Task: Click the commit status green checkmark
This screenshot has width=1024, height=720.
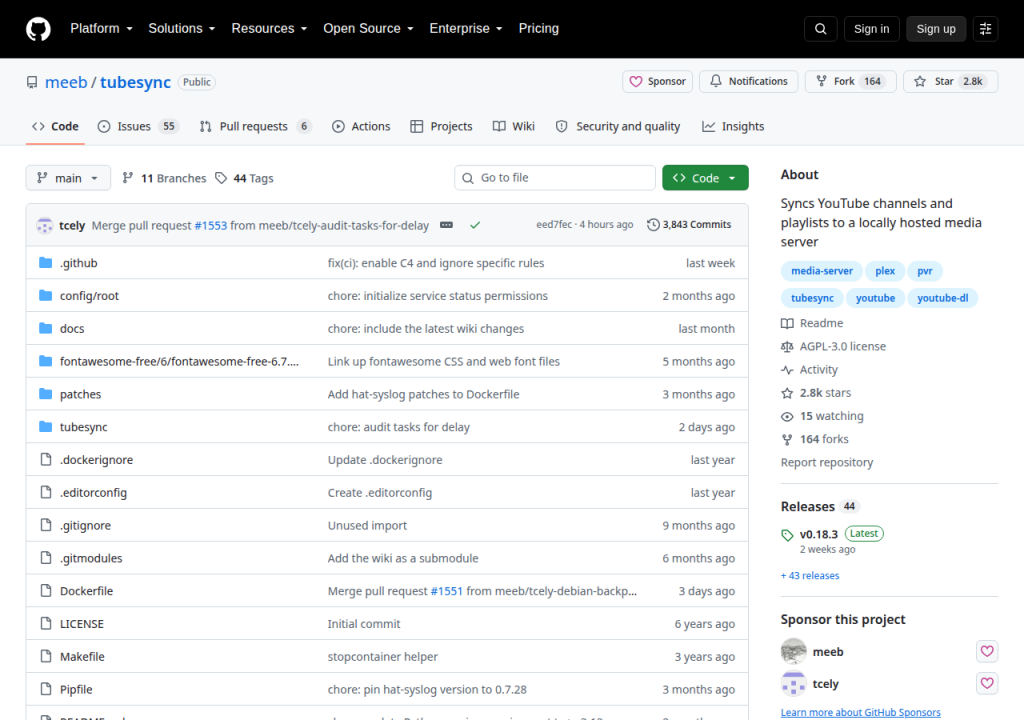Action: point(475,225)
